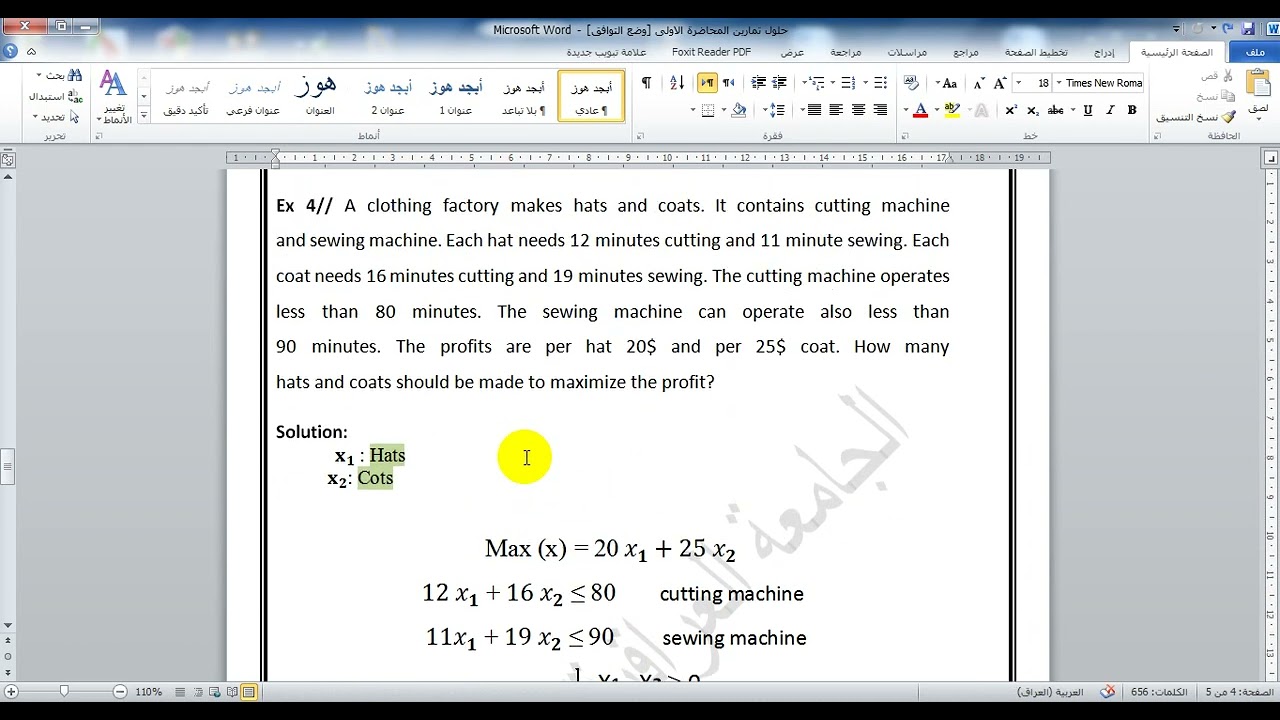This screenshot has height=720, width=1280.
Task: Expand the Borders dropdown arrow
Action: 692,110
